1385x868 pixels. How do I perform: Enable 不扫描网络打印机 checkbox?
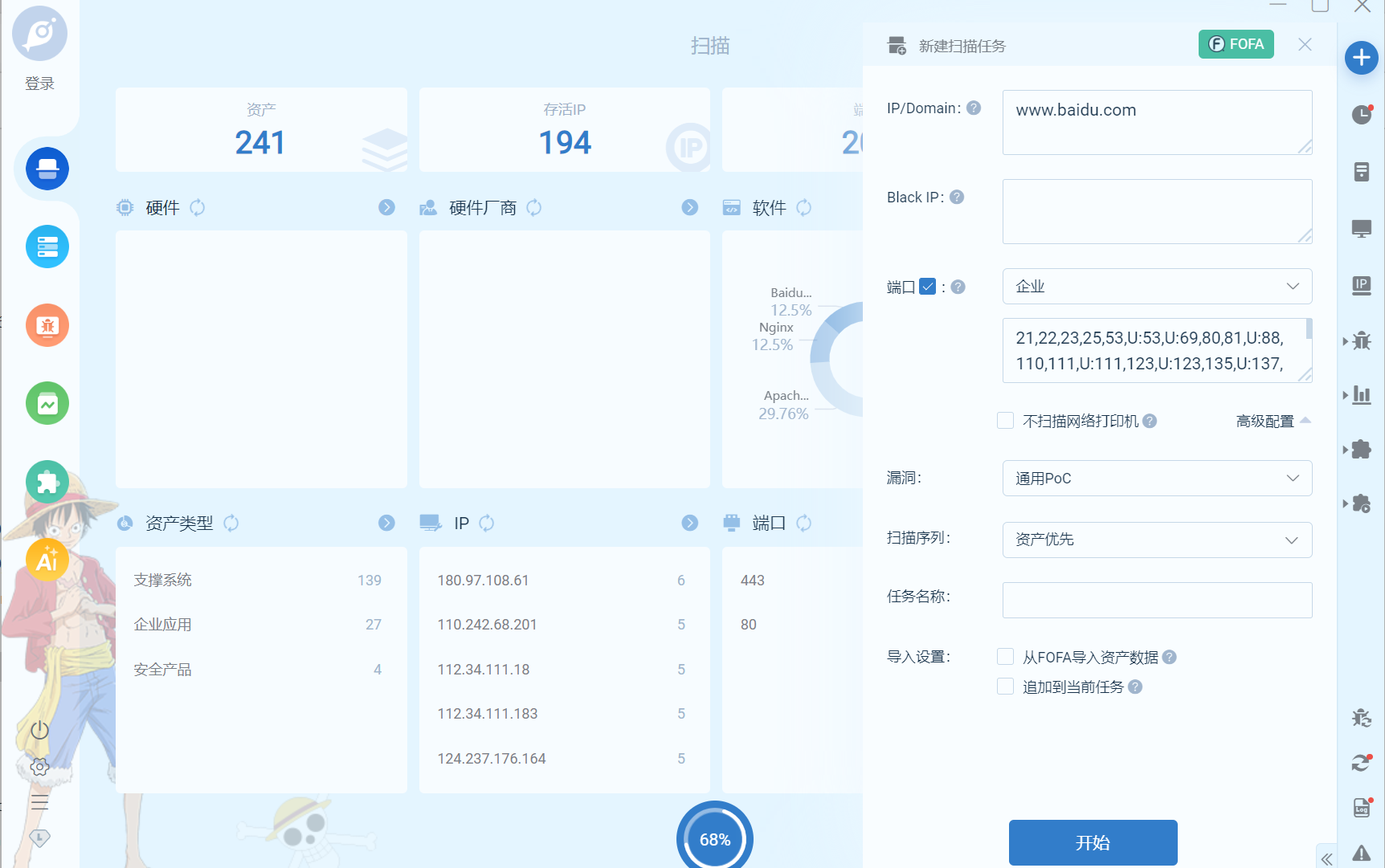tap(1005, 421)
